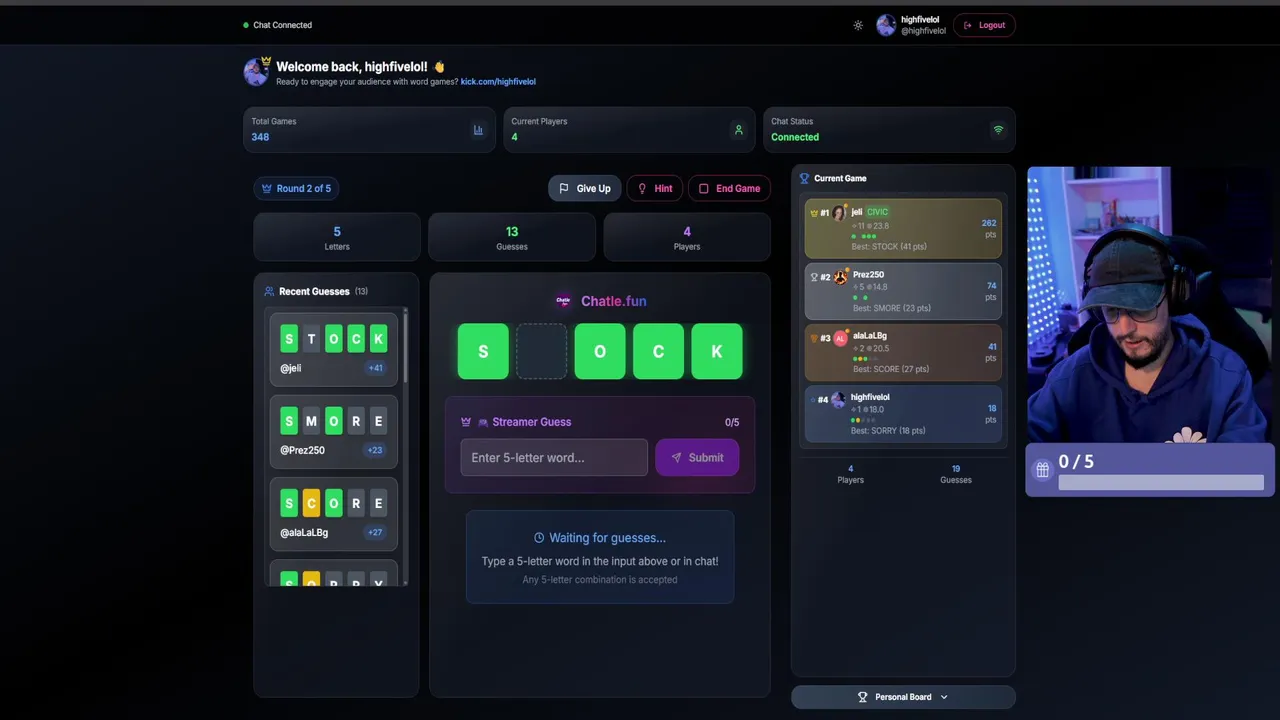Select the #3 alaLaLBg leaderboard row
This screenshot has width=1280, height=720.
click(x=903, y=352)
